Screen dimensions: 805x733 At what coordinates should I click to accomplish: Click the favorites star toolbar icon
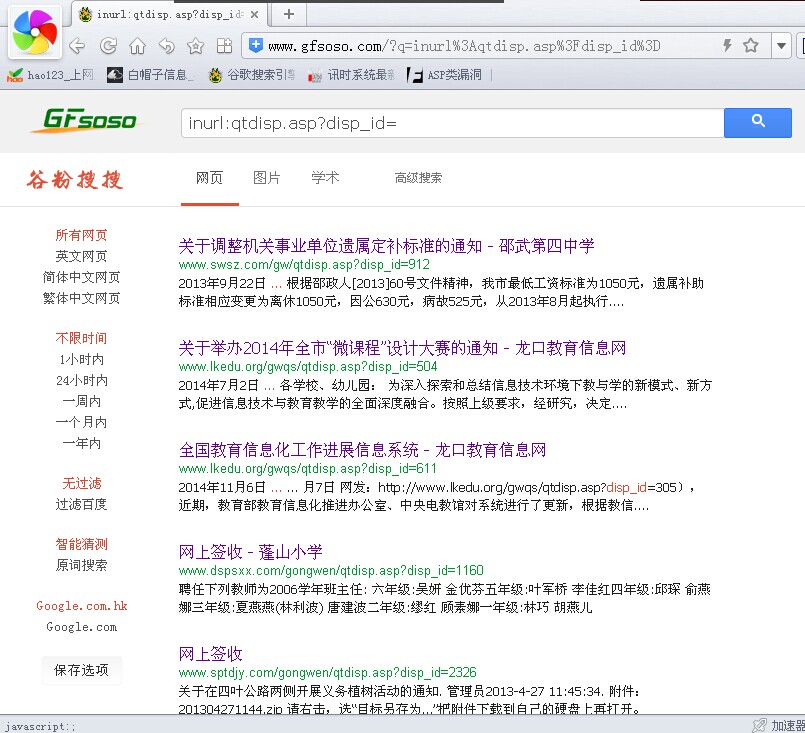[196, 46]
